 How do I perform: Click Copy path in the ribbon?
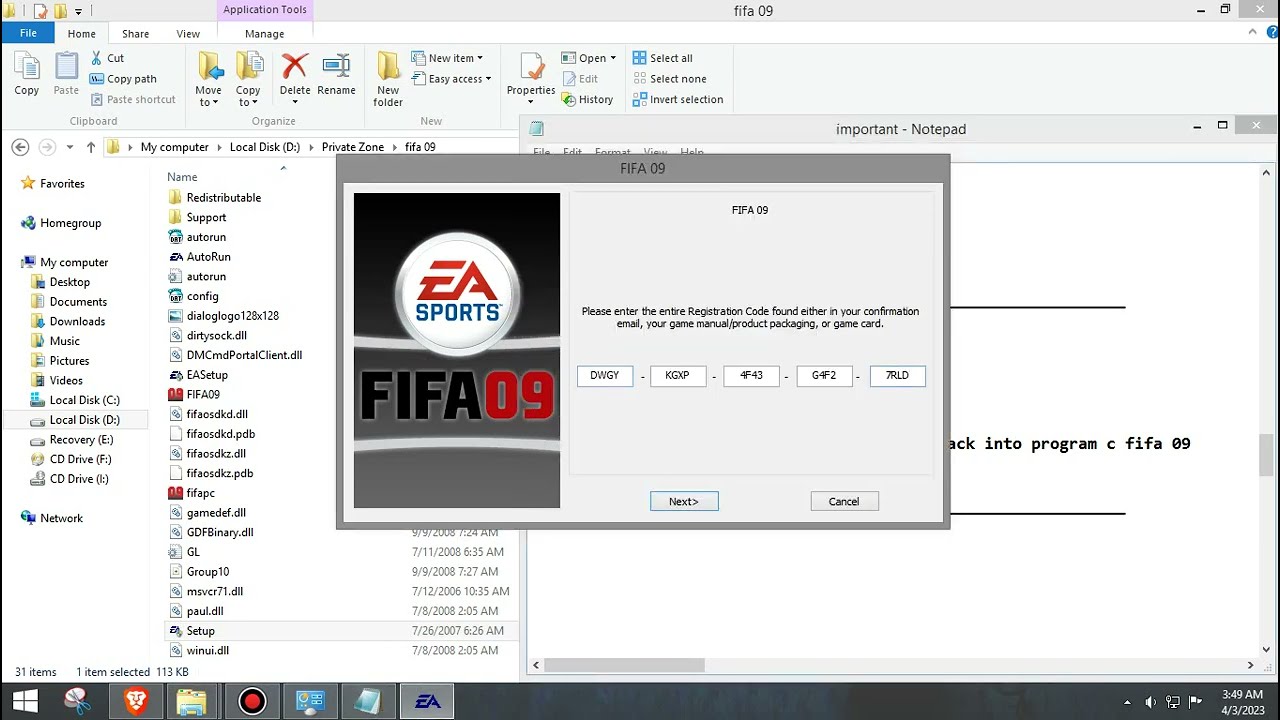click(x=123, y=79)
